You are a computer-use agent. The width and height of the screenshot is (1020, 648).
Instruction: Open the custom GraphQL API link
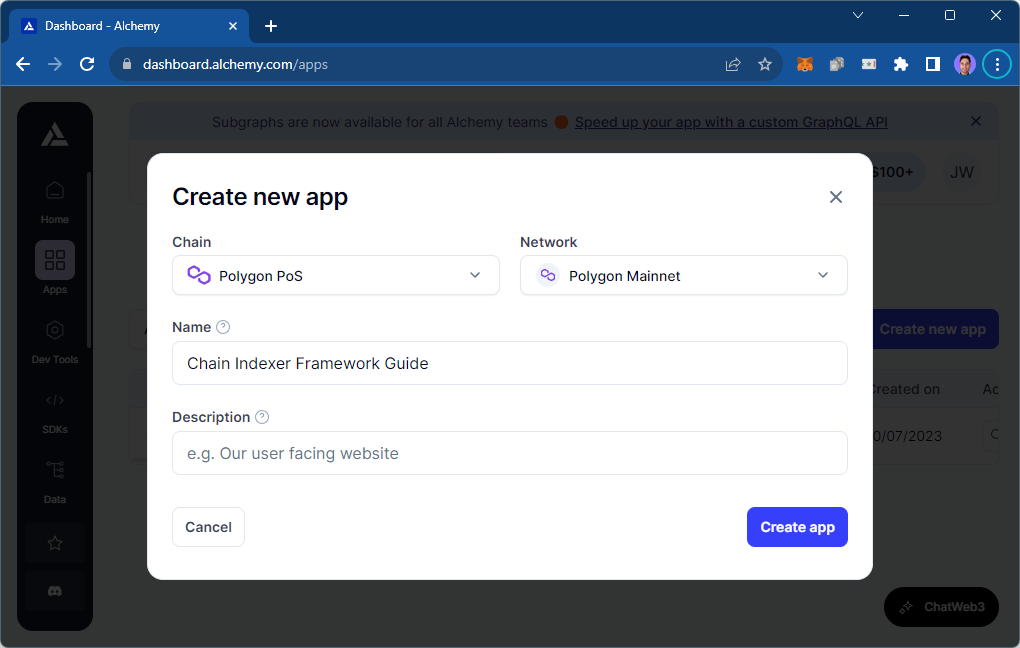pos(731,122)
